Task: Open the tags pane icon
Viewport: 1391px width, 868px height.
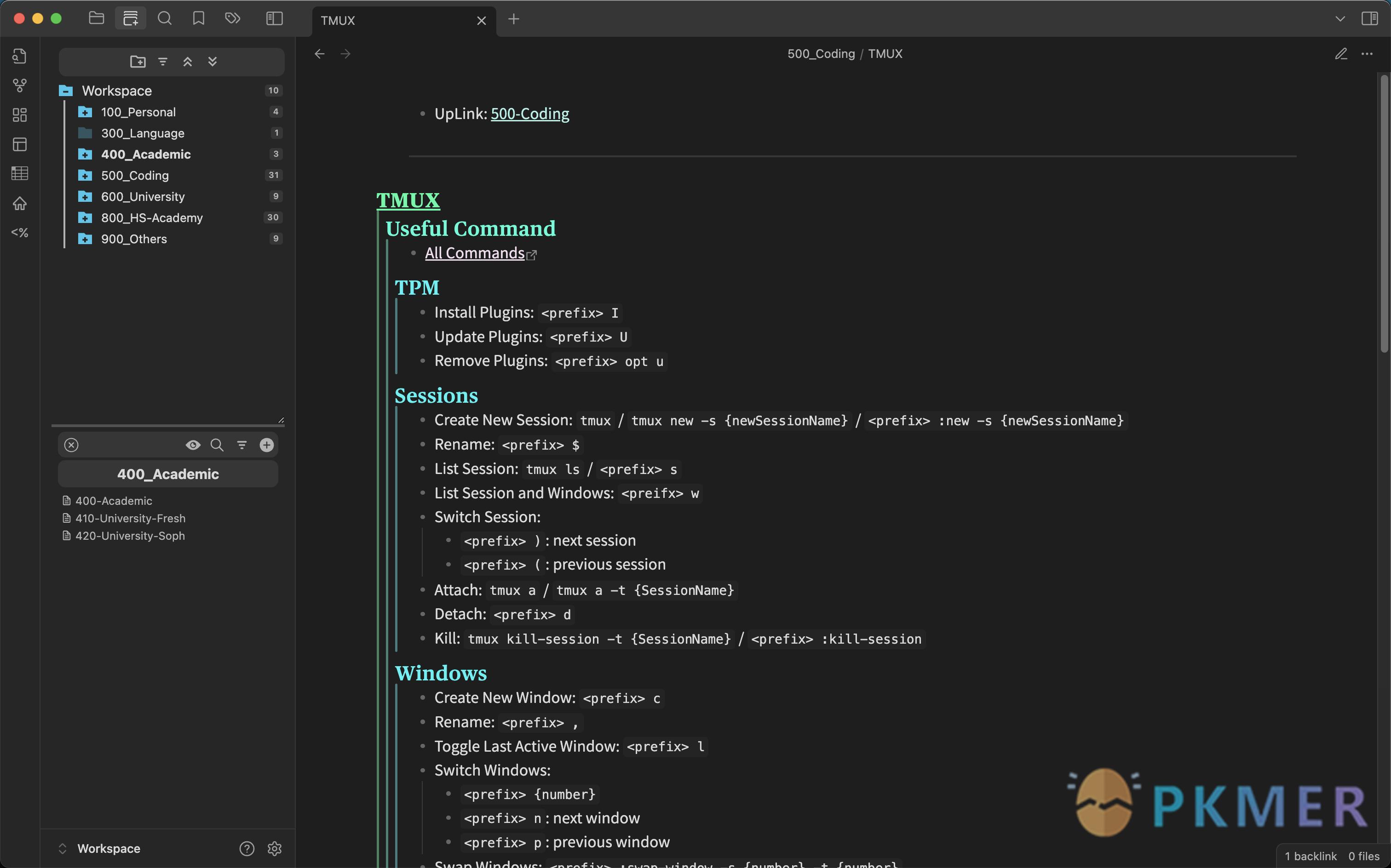Action: pyautogui.click(x=233, y=18)
